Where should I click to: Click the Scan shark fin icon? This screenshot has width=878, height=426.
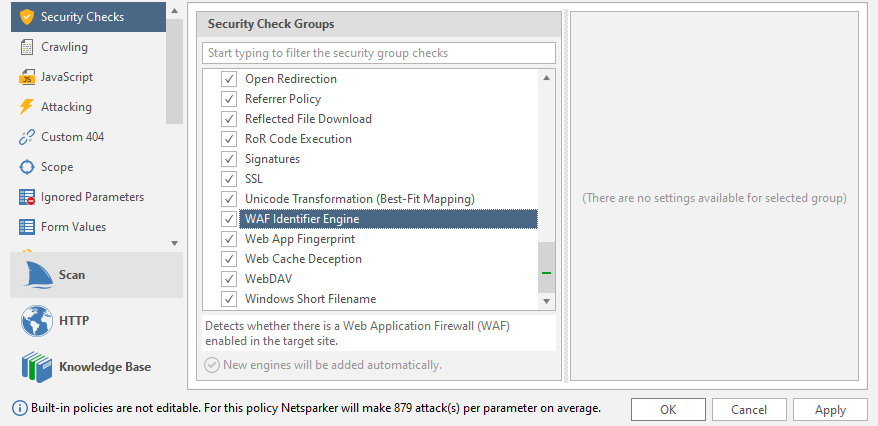[37, 275]
